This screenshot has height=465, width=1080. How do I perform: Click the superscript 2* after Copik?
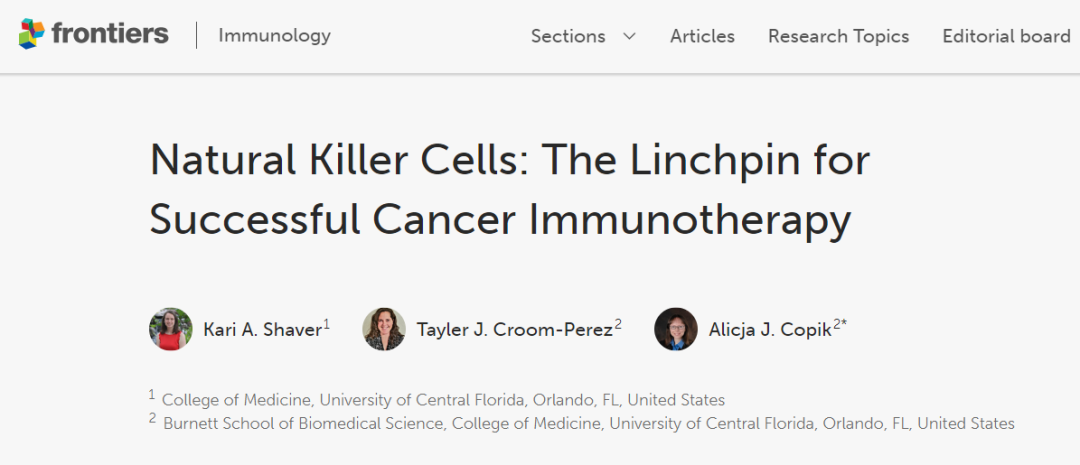coord(841,324)
